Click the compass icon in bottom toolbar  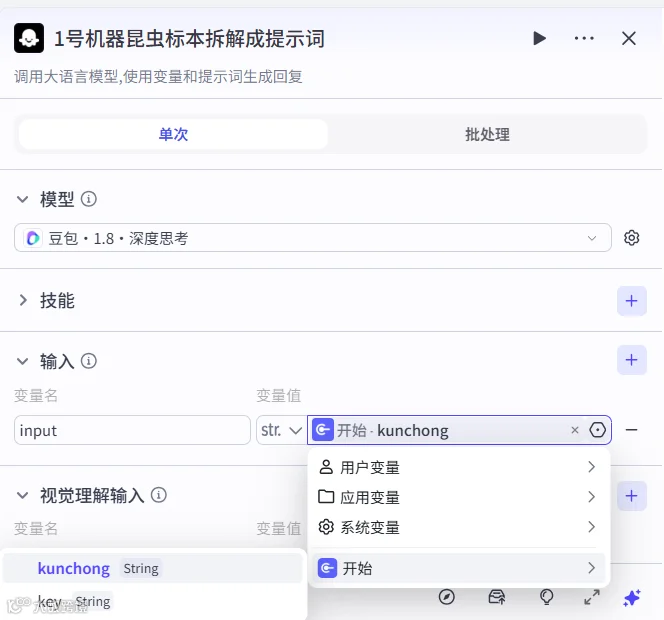(447, 597)
